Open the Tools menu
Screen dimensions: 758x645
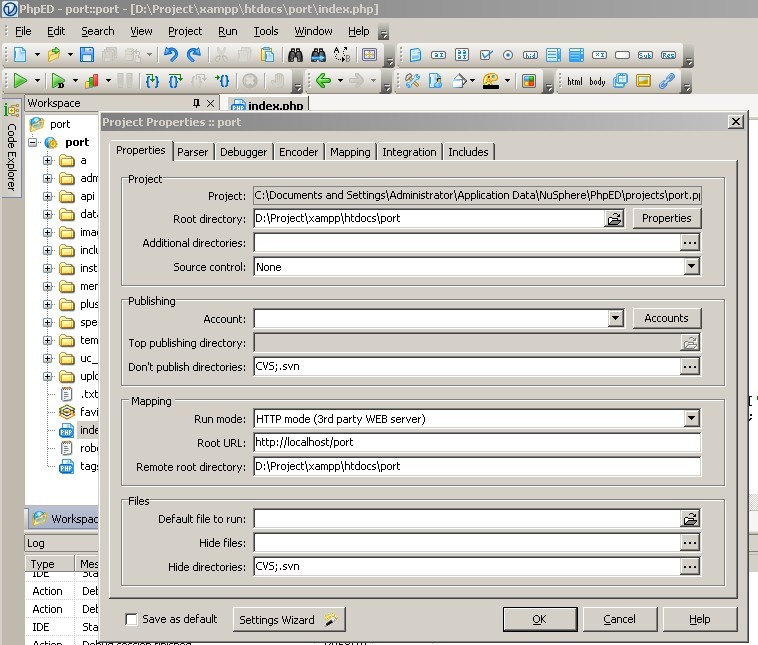[266, 31]
